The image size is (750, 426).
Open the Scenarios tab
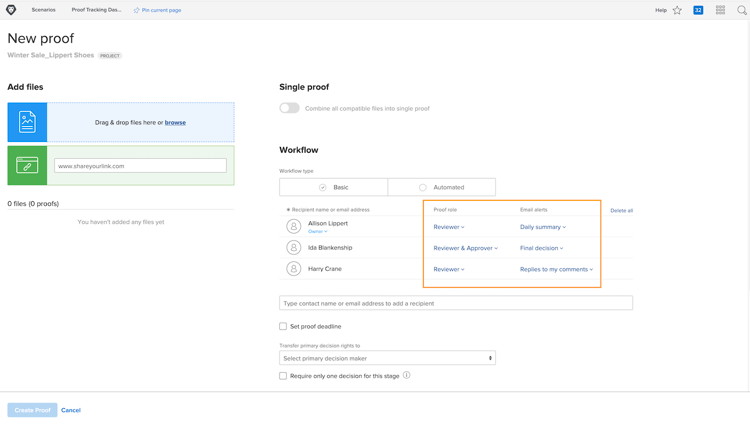click(x=43, y=10)
